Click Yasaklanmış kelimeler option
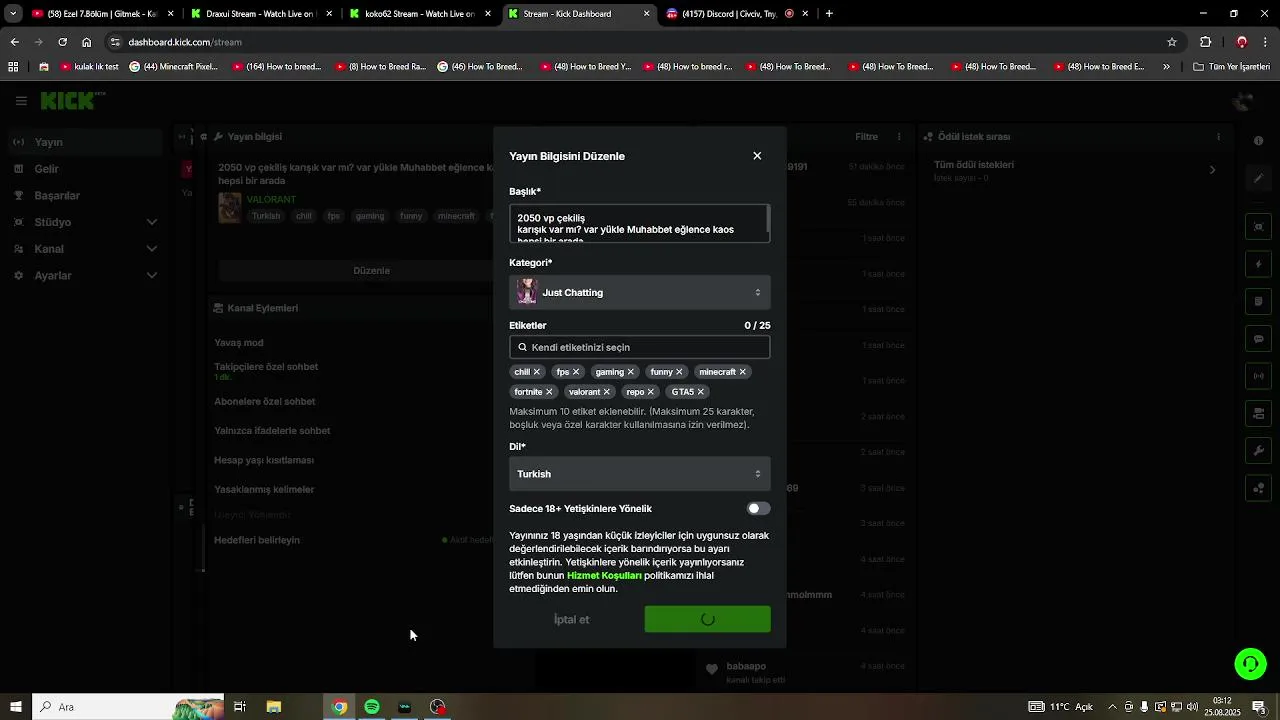Screen dimensions: 1280x720 [264, 490]
